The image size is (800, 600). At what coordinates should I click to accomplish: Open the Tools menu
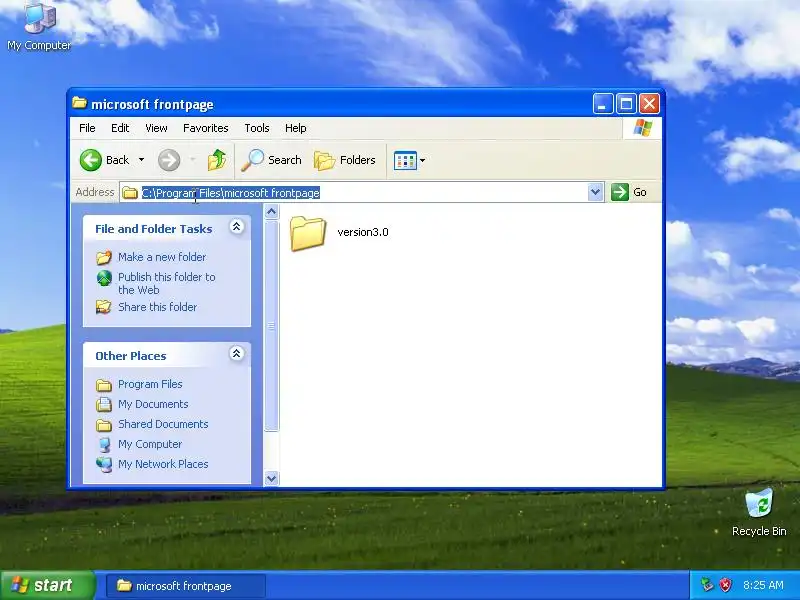257,128
